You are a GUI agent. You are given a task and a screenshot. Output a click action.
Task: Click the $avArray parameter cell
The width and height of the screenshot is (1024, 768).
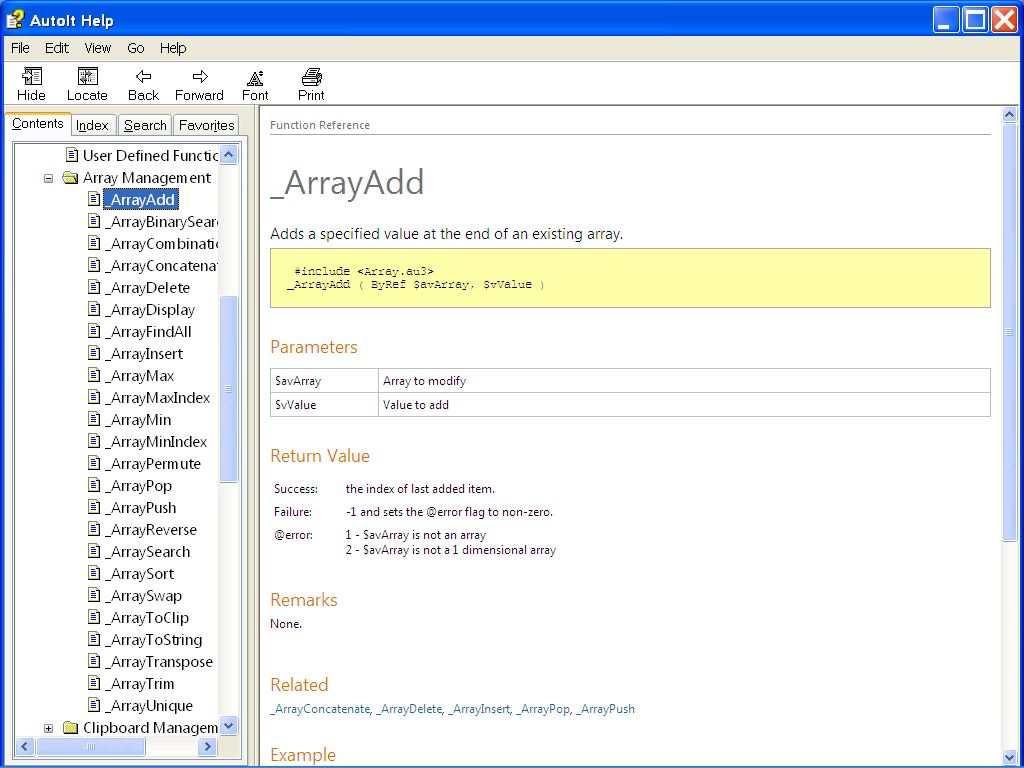[325, 381]
